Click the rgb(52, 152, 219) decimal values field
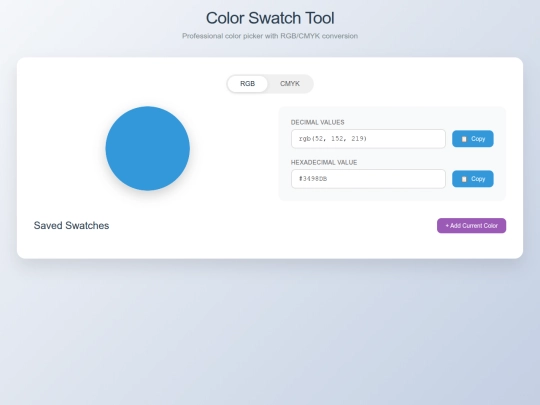Image resolution: width=540 pixels, height=405 pixels. tap(368, 139)
